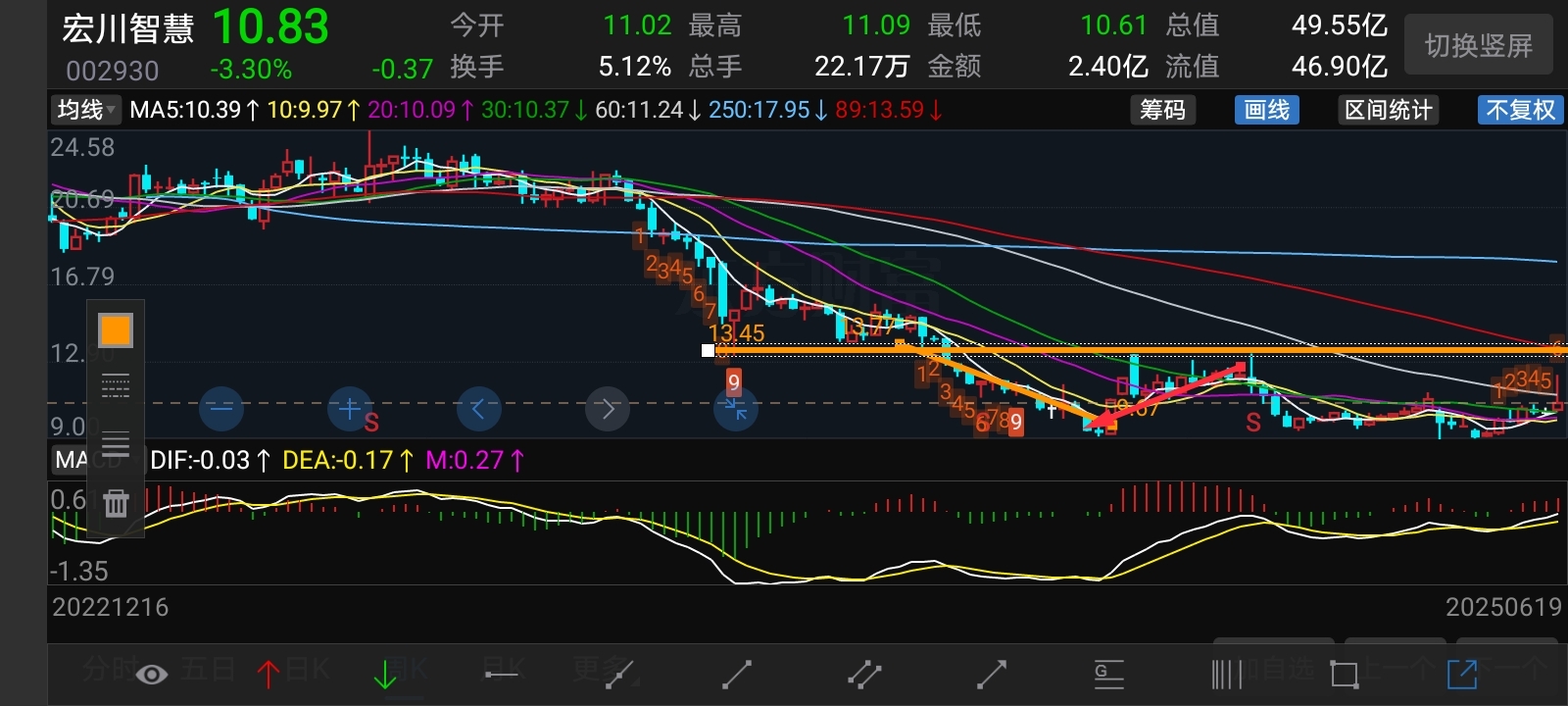Click the 总值 49.55亿 market cap value
This screenshot has height=706, width=1568.
(x=1339, y=25)
